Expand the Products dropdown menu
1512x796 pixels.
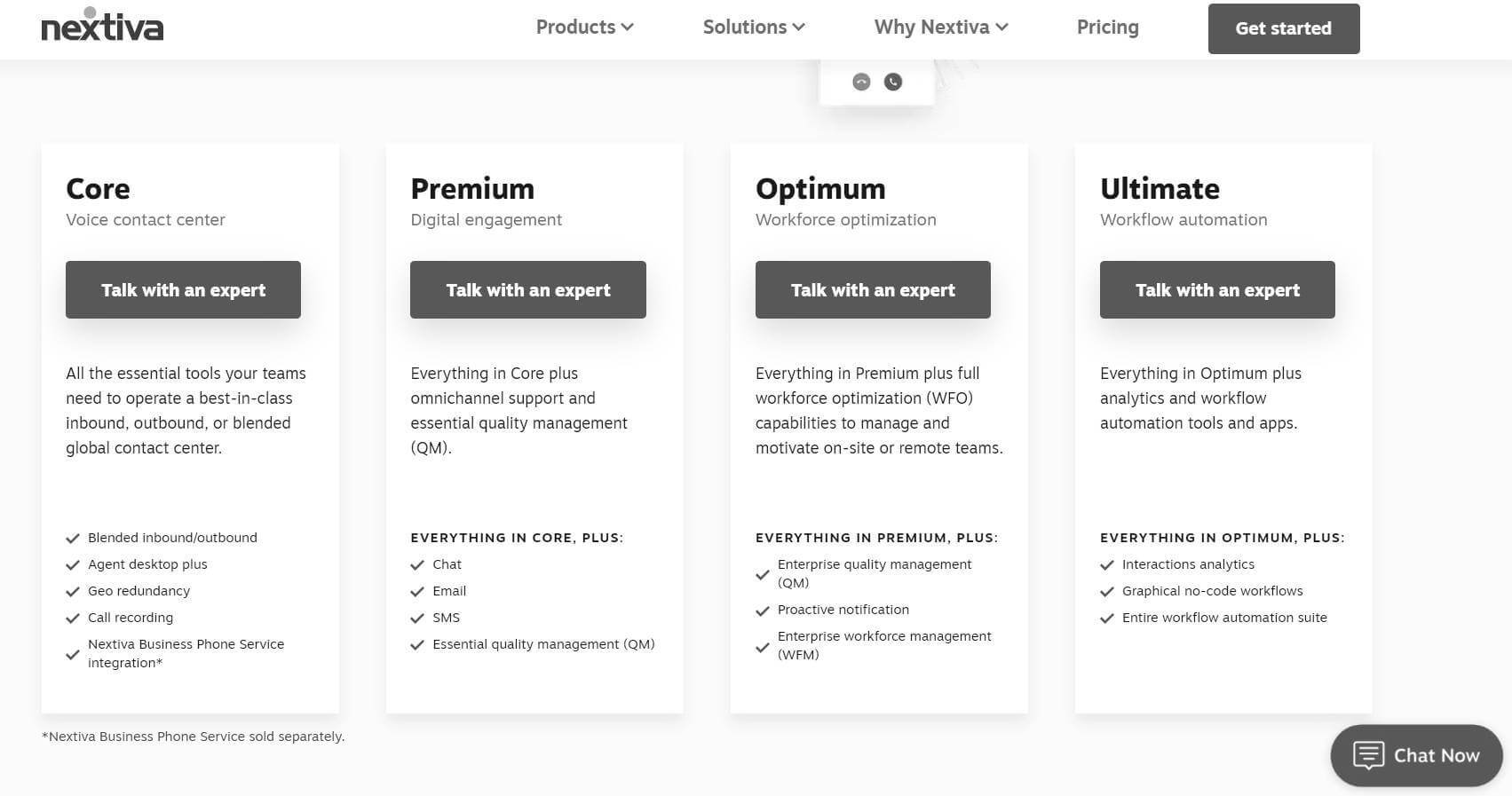click(584, 28)
